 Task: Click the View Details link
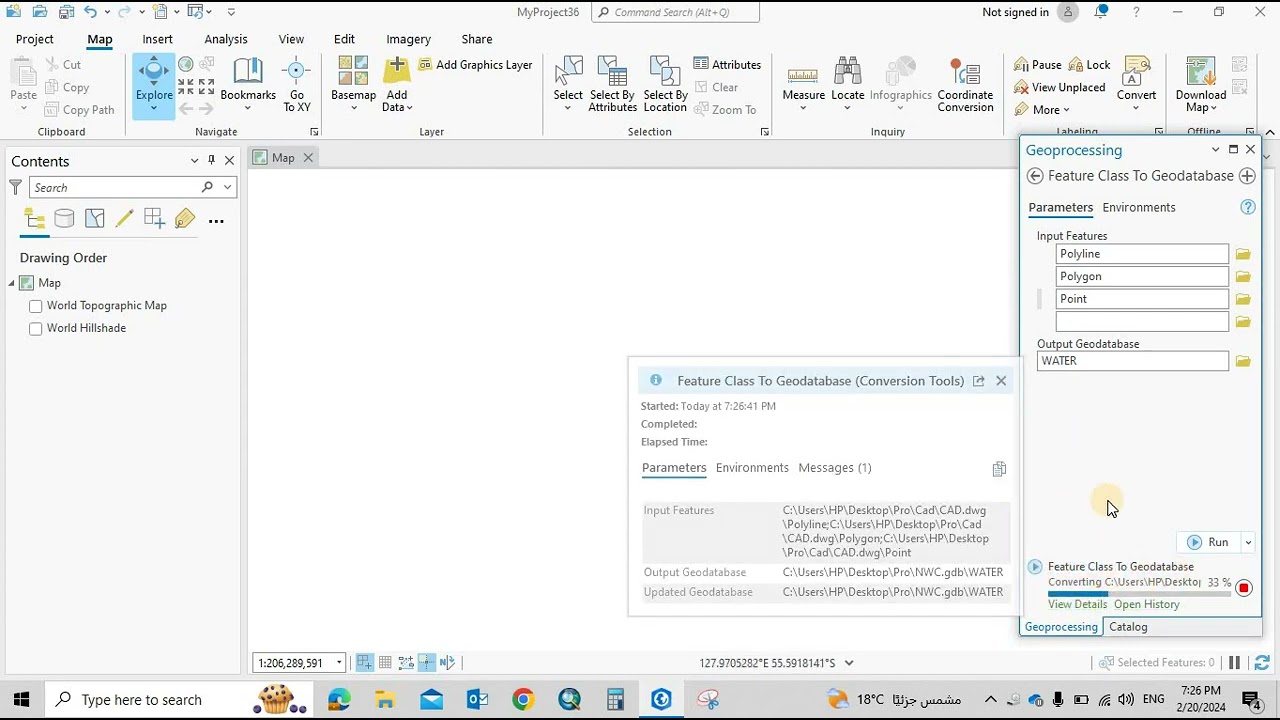tap(1078, 604)
